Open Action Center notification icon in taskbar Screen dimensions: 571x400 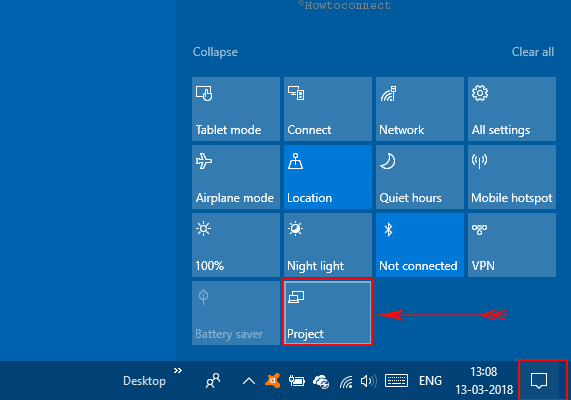pyautogui.click(x=539, y=381)
